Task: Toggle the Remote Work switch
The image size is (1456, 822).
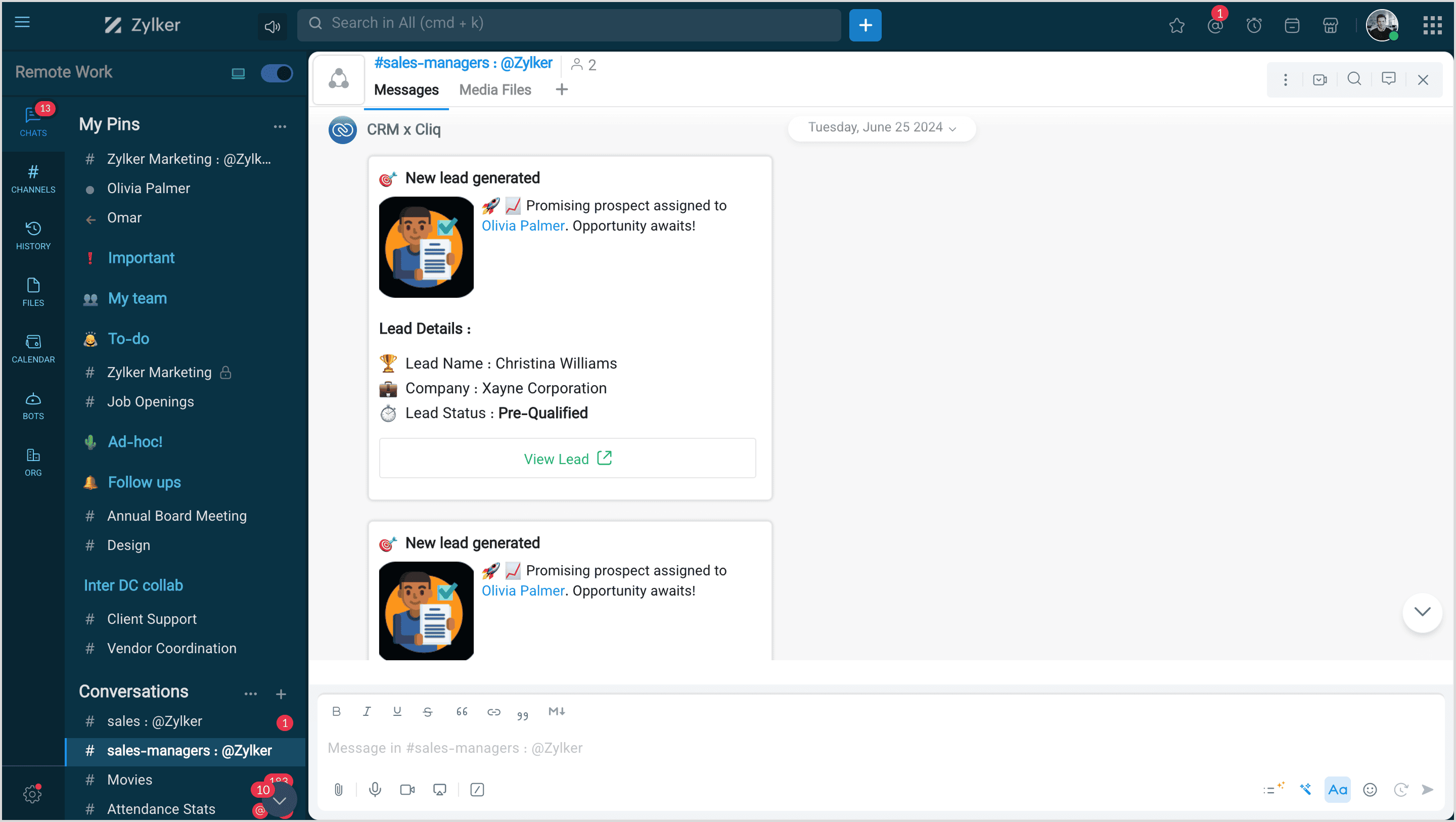Action: [x=277, y=73]
